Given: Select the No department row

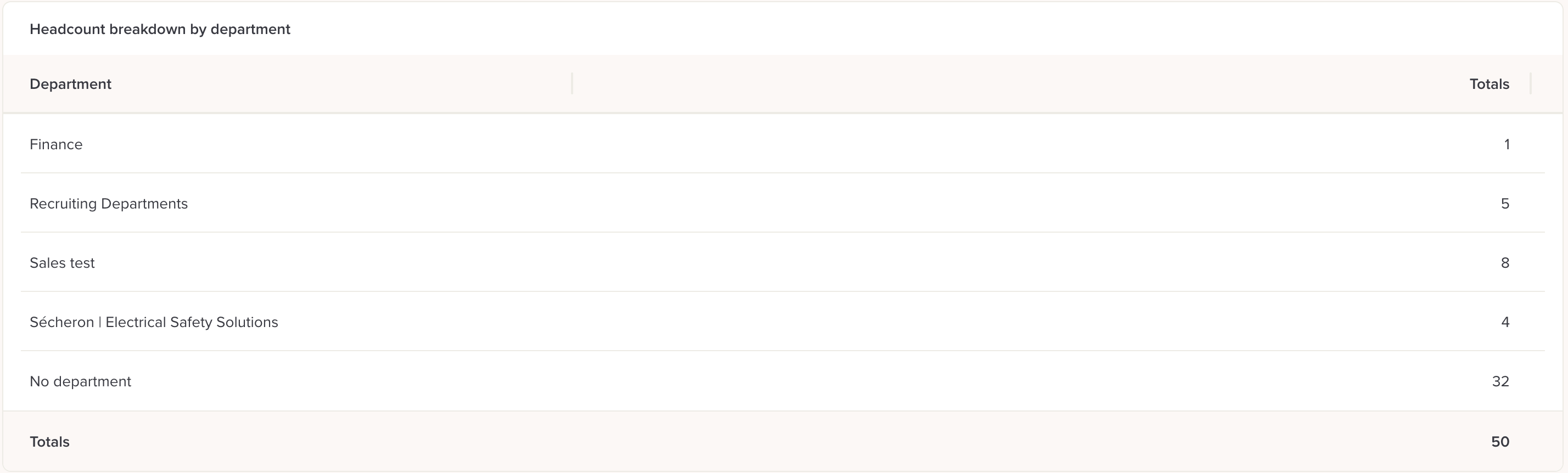Looking at the screenshot, I should click(783, 381).
